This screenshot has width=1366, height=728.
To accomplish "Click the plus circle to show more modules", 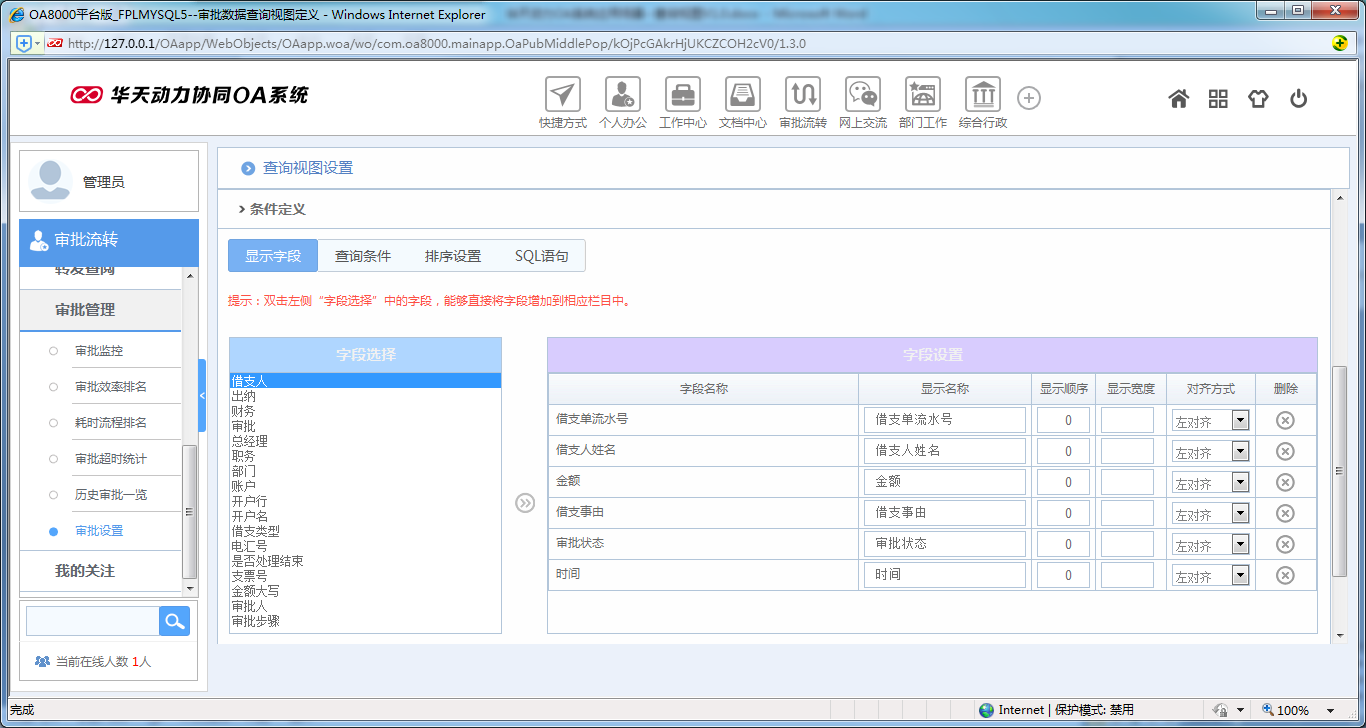I will tap(1028, 97).
